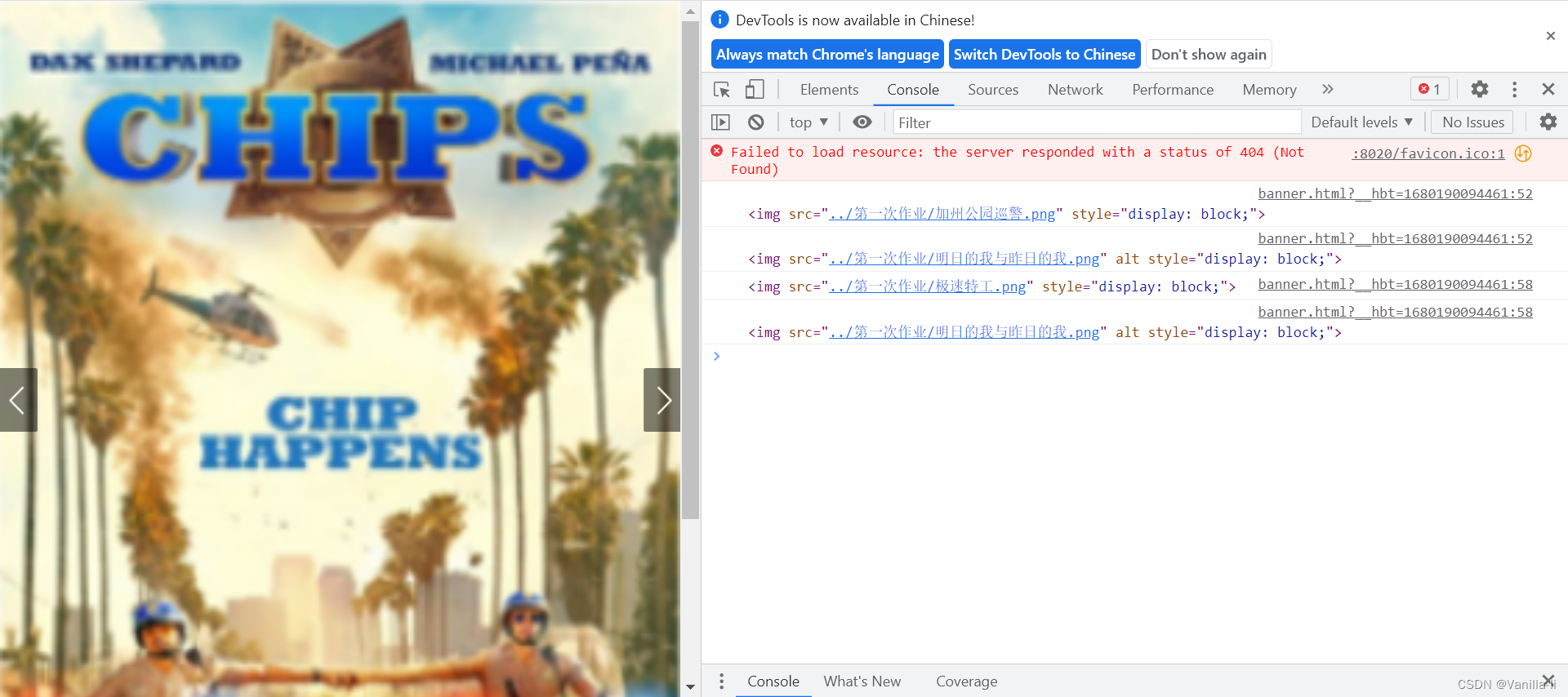Toggle the device toolbar icon
The image size is (1568, 697).
coord(755,90)
